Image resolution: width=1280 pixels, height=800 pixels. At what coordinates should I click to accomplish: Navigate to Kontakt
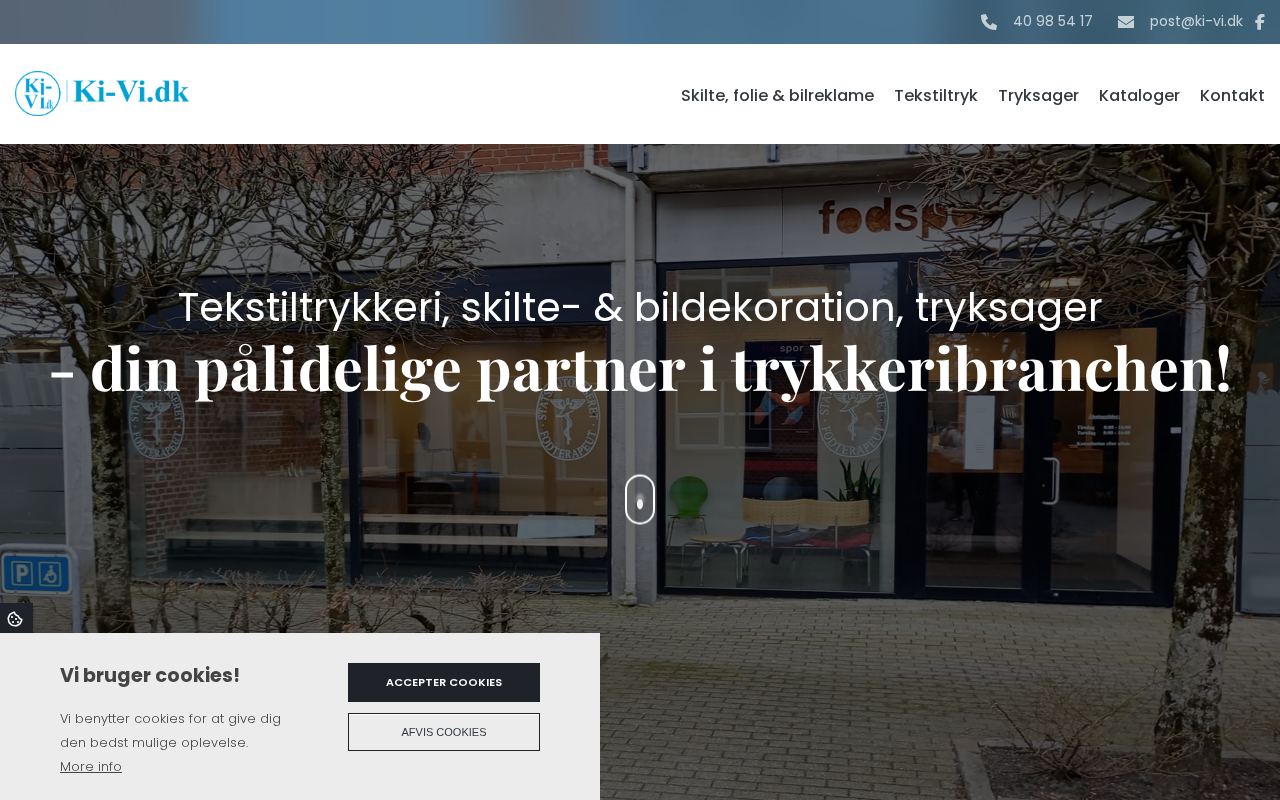[1232, 95]
